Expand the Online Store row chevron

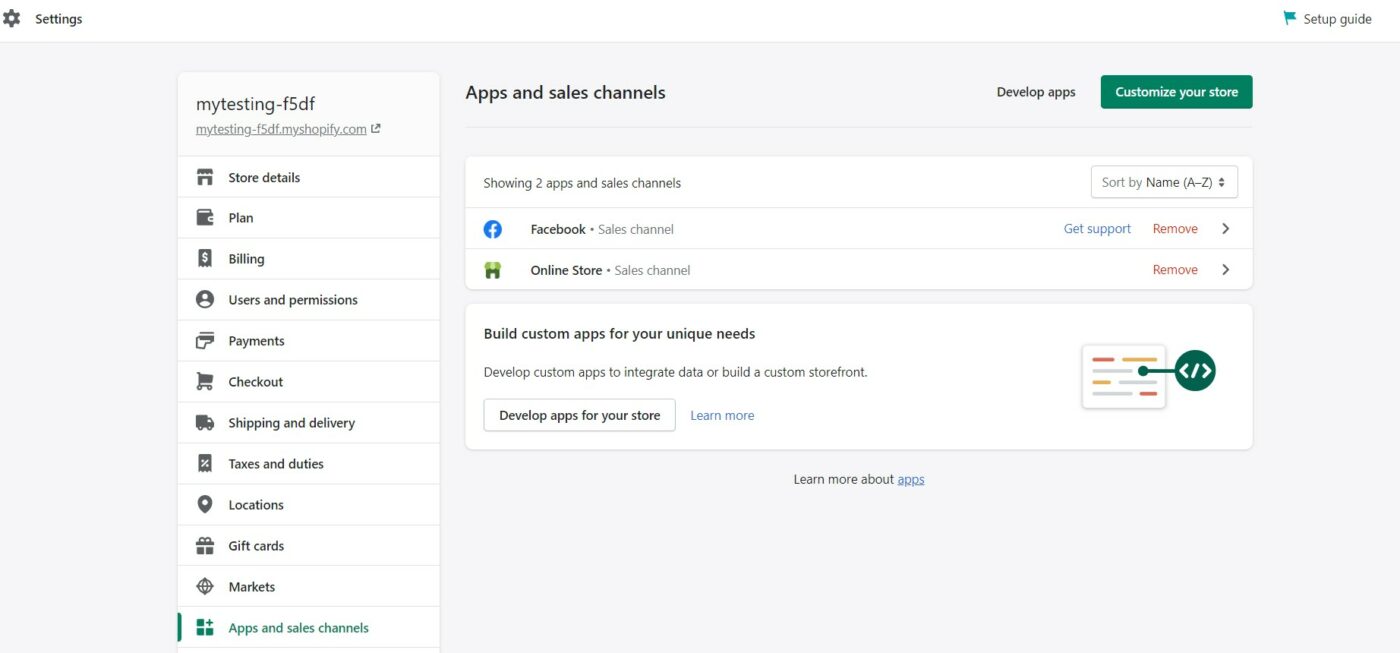pyautogui.click(x=1226, y=270)
